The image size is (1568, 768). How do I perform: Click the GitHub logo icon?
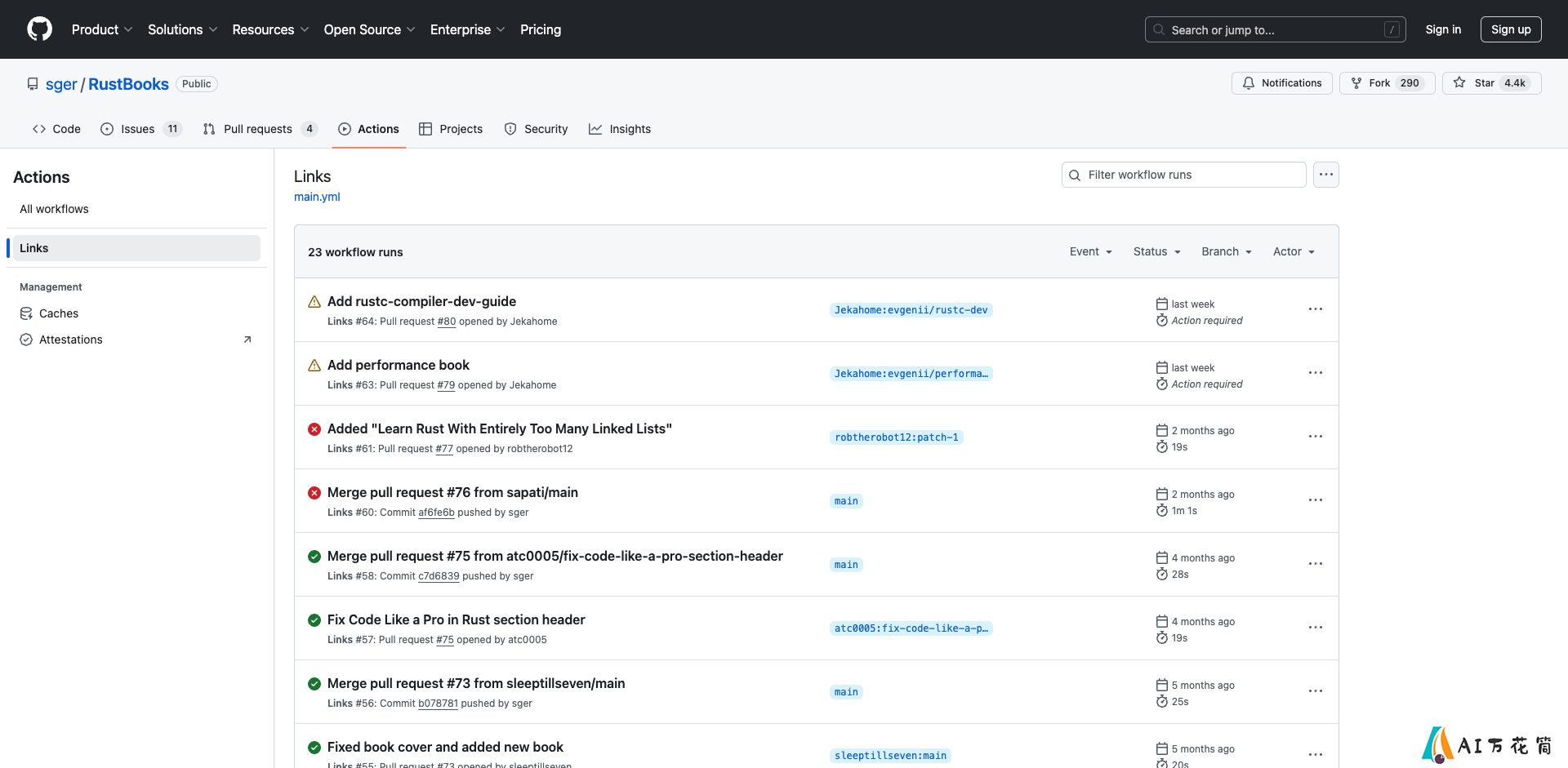(x=39, y=29)
